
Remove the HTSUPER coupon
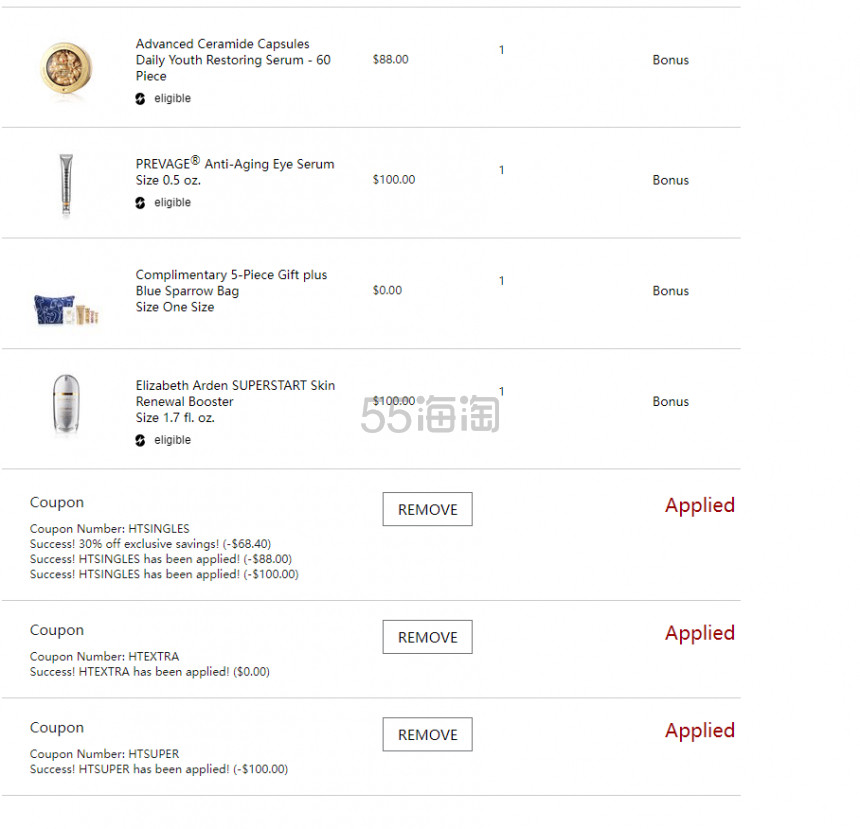pyautogui.click(x=427, y=734)
